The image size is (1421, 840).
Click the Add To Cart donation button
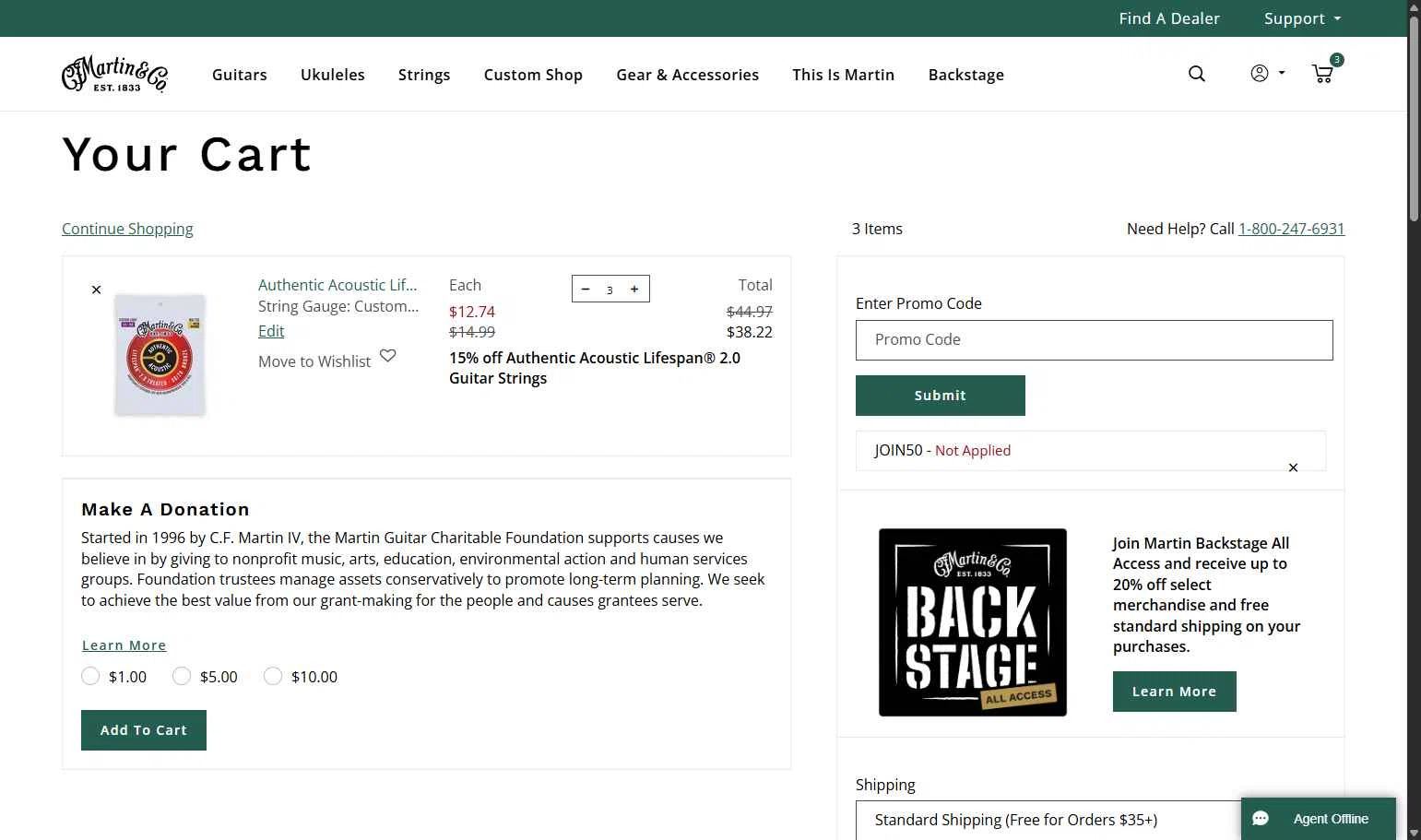click(144, 730)
